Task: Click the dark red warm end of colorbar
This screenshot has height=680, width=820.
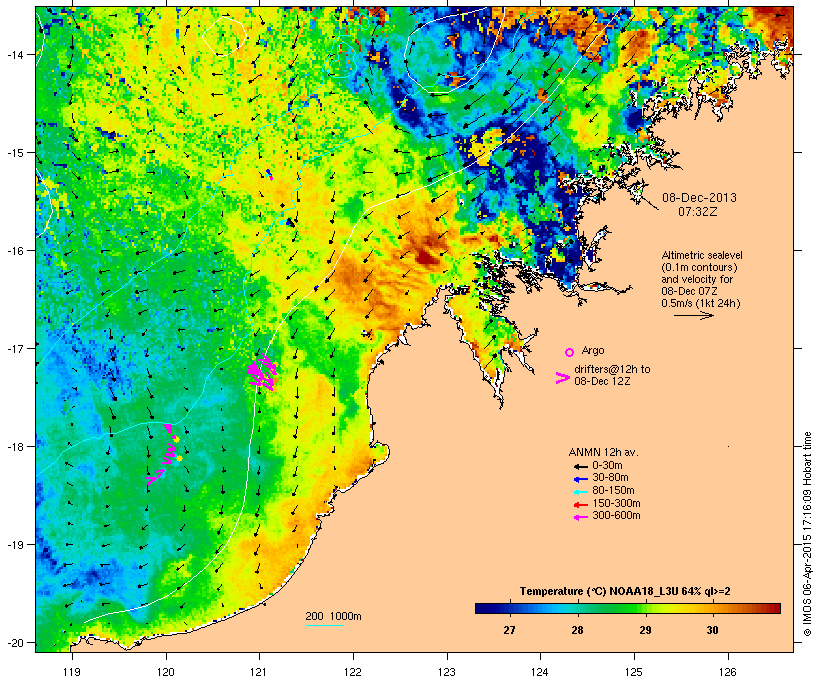Action: pyautogui.click(x=773, y=608)
